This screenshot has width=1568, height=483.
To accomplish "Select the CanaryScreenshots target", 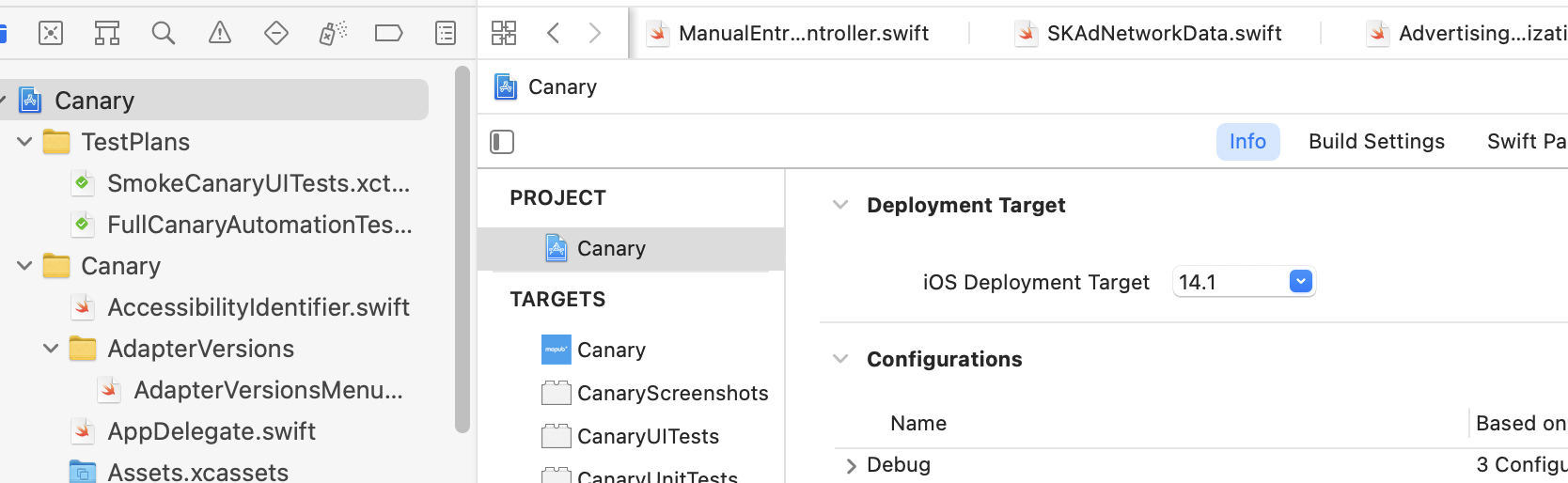I will click(x=672, y=393).
